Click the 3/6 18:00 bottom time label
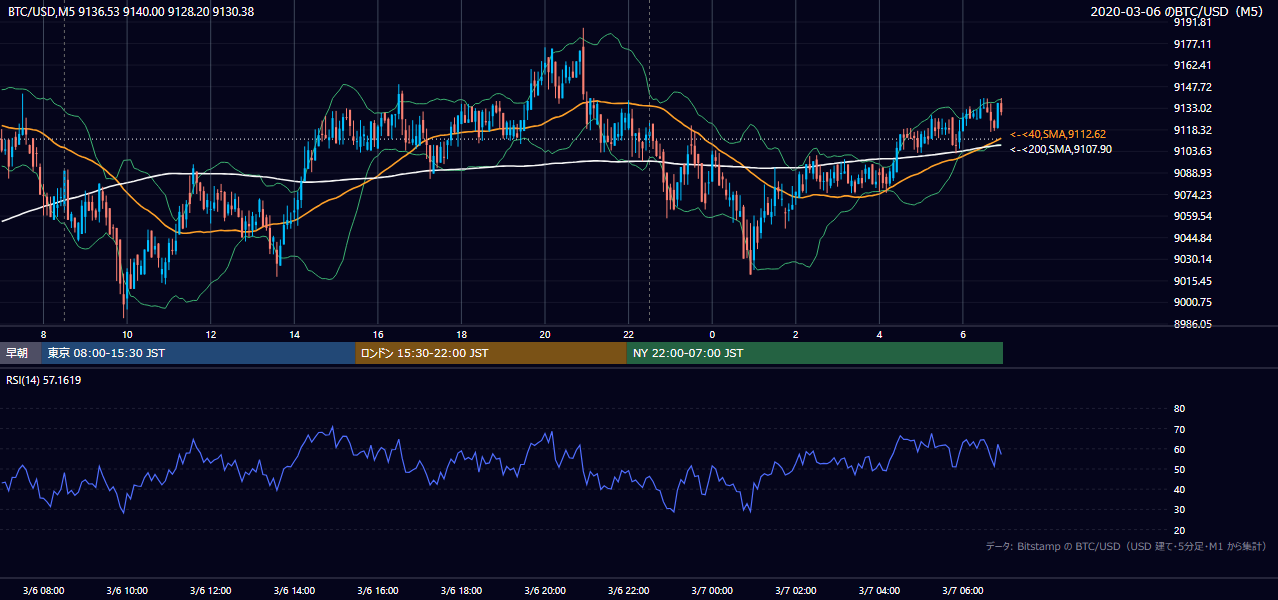This screenshot has width=1278, height=600. pyautogui.click(x=461, y=591)
